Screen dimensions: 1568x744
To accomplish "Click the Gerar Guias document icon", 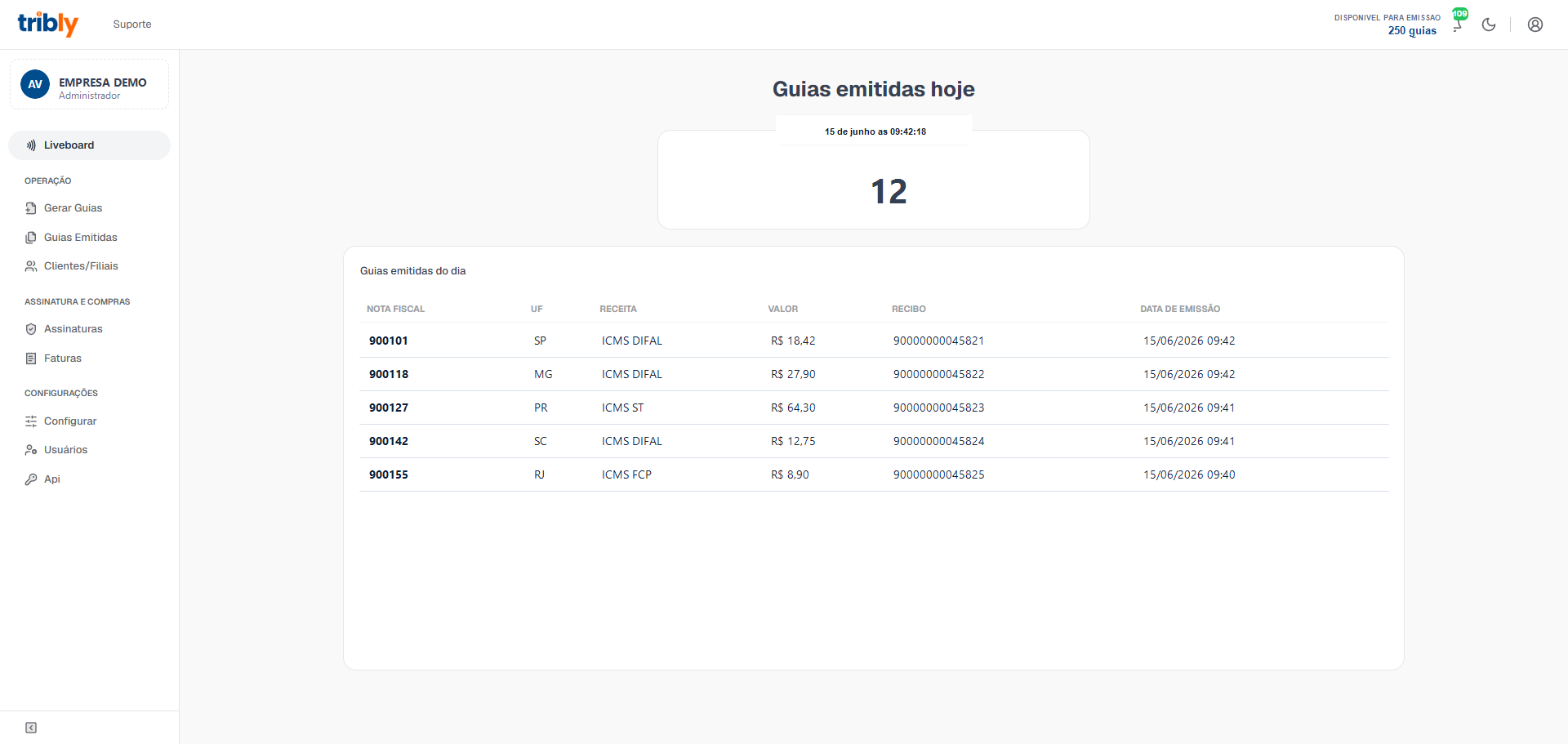I will tap(31, 208).
